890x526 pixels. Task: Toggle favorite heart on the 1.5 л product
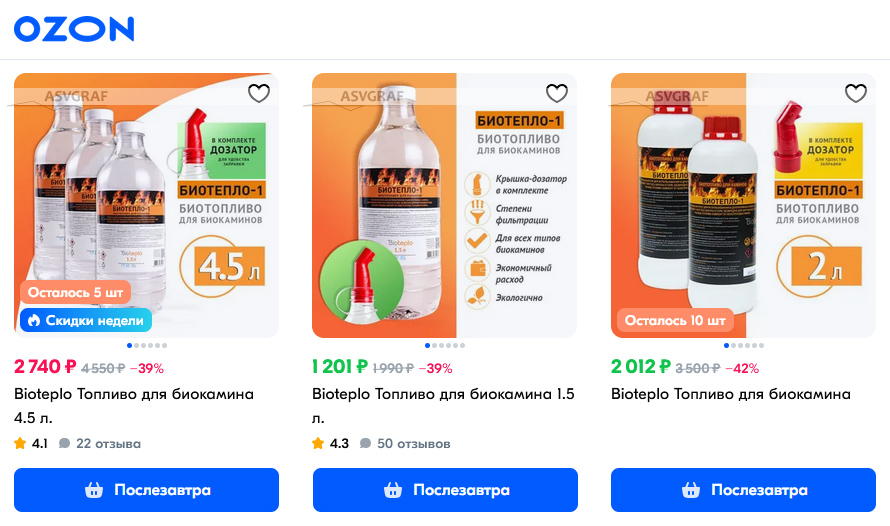tap(557, 93)
